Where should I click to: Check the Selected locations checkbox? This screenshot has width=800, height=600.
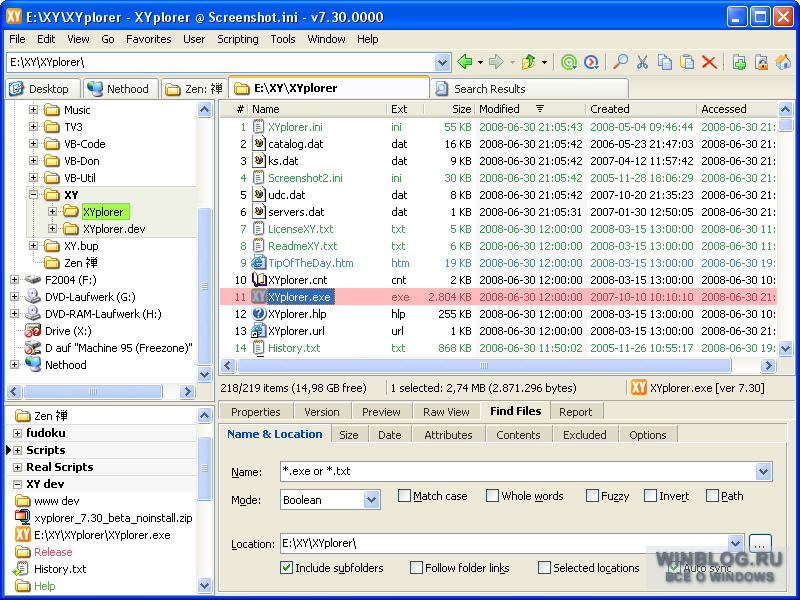(x=544, y=567)
